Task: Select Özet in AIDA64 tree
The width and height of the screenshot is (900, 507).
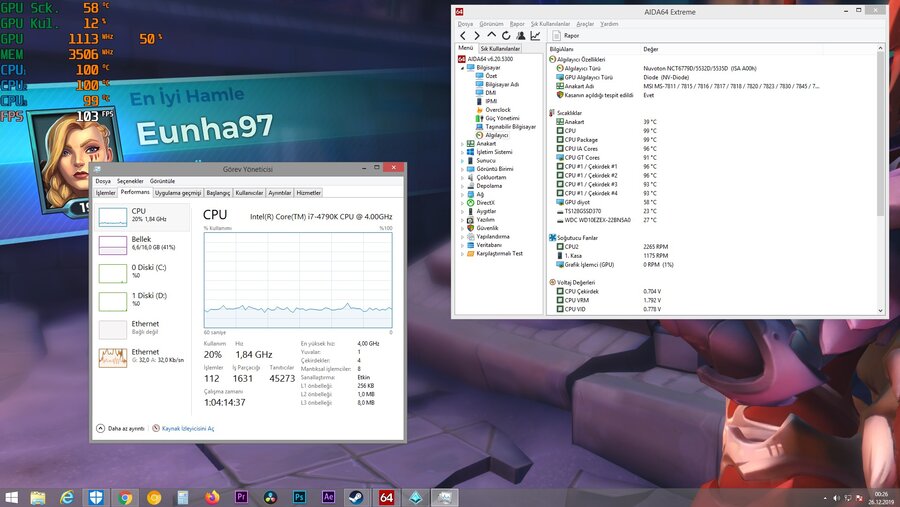Action: point(491,76)
